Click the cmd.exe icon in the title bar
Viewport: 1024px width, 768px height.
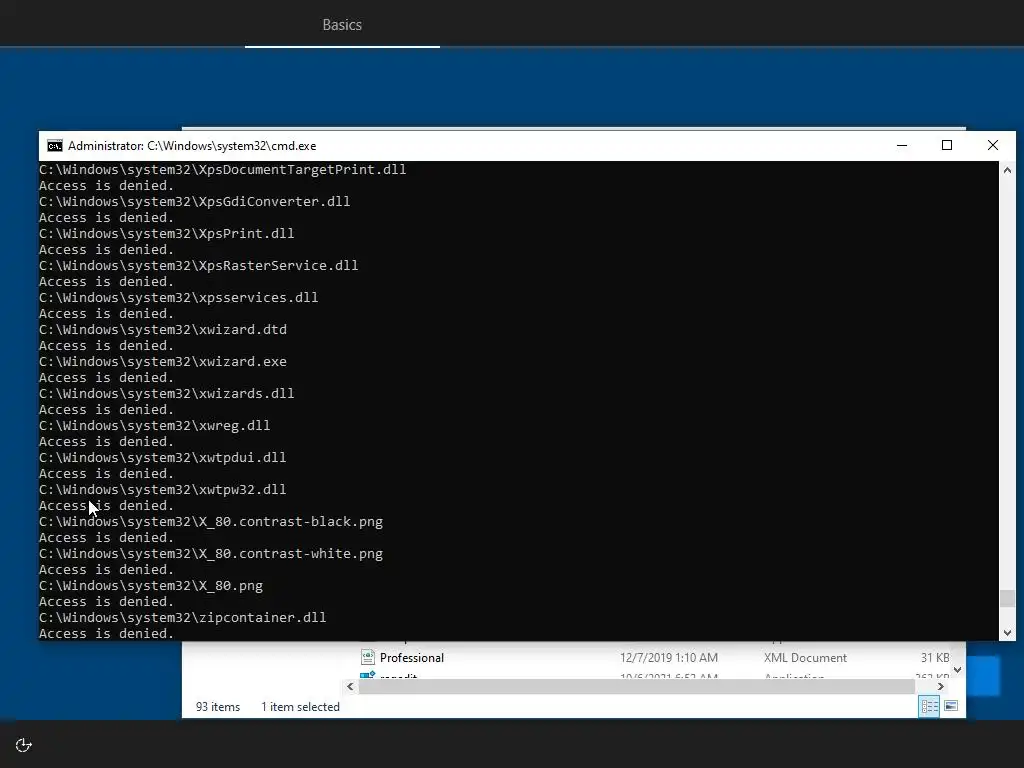(x=55, y=146)
